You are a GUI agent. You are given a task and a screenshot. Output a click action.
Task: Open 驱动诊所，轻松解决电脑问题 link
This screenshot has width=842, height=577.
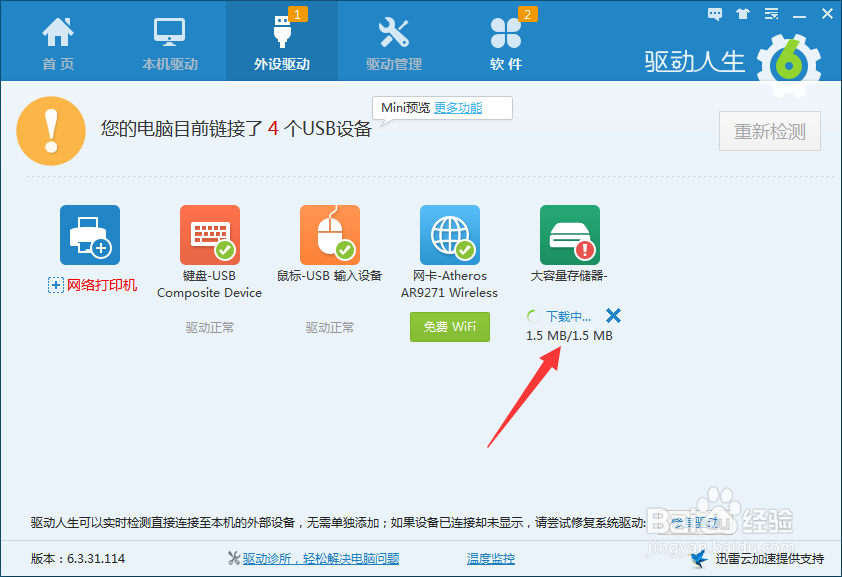321,559
